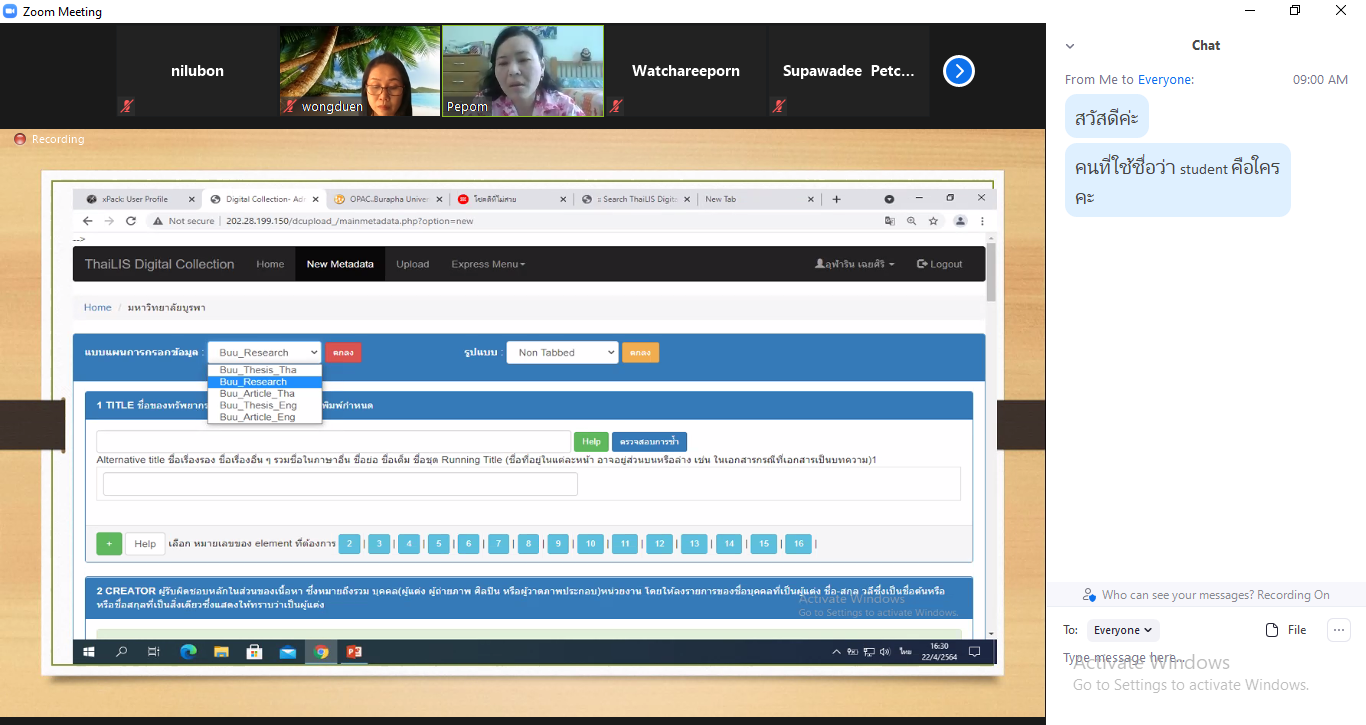Select wongduen's video thumbnail

(360, 71)
